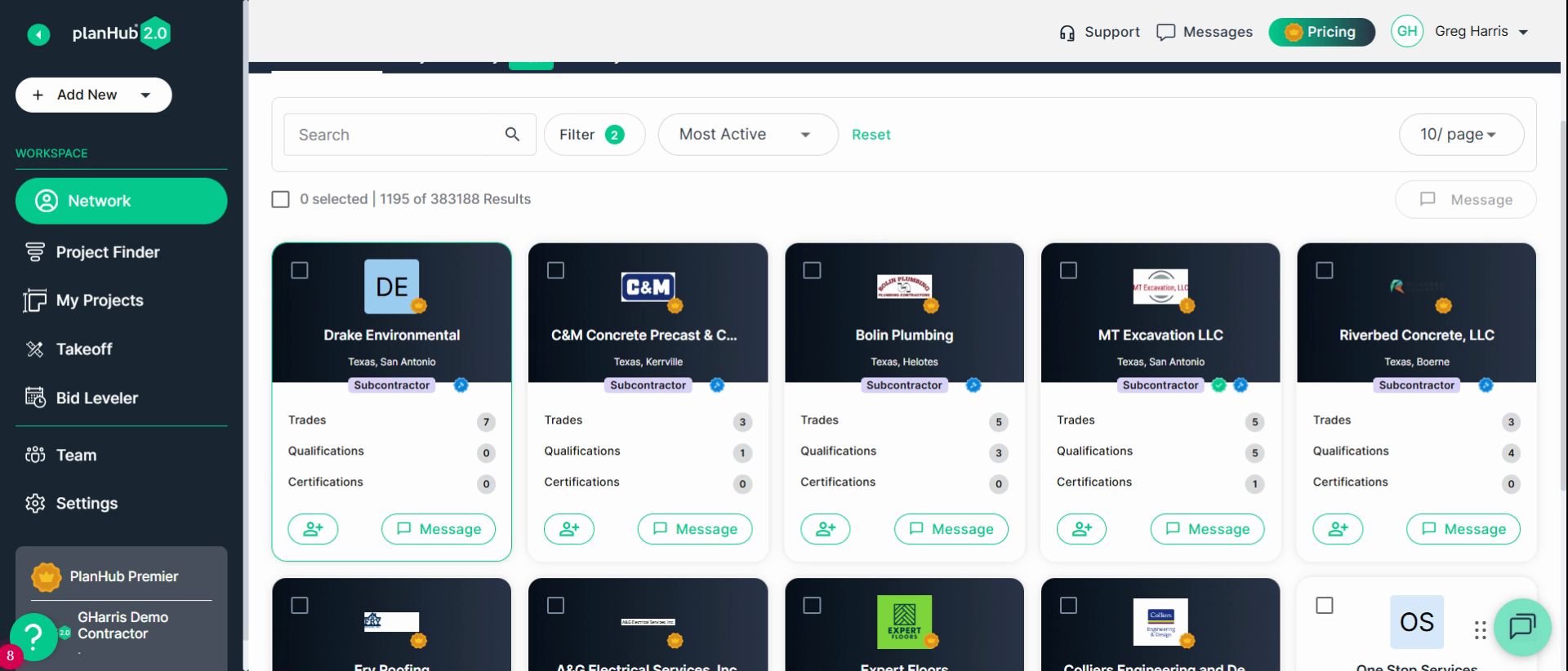Screen dimensions: 1568x671
Task: Click the Select all Expert Floors checkbox
Action: coord(813,606)
